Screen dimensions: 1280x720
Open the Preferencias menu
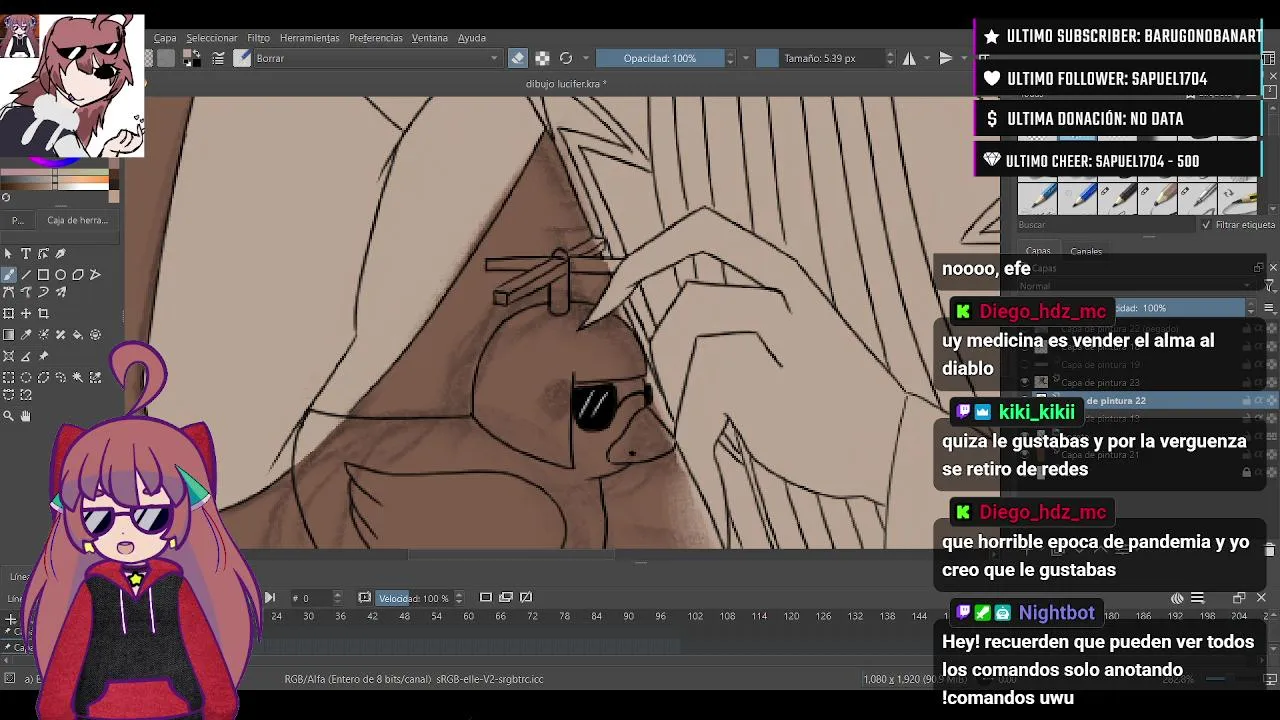pyautogui.click(x=376, y=38)
